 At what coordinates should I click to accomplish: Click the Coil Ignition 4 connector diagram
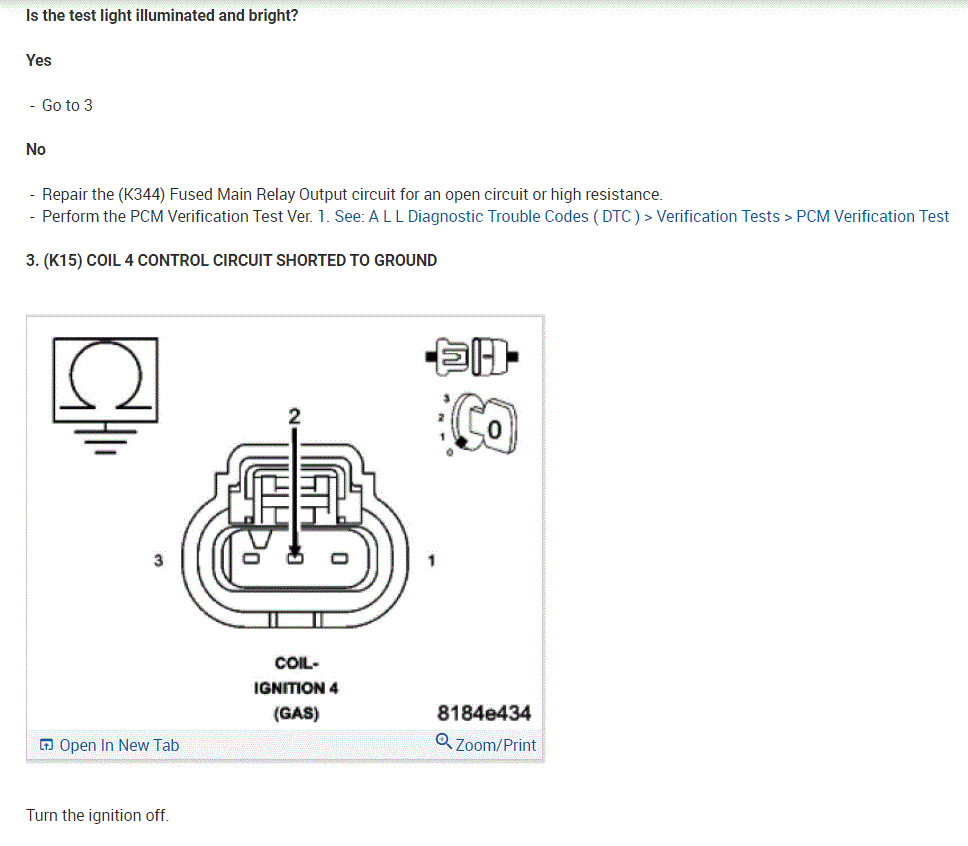(x=295, y=535)
